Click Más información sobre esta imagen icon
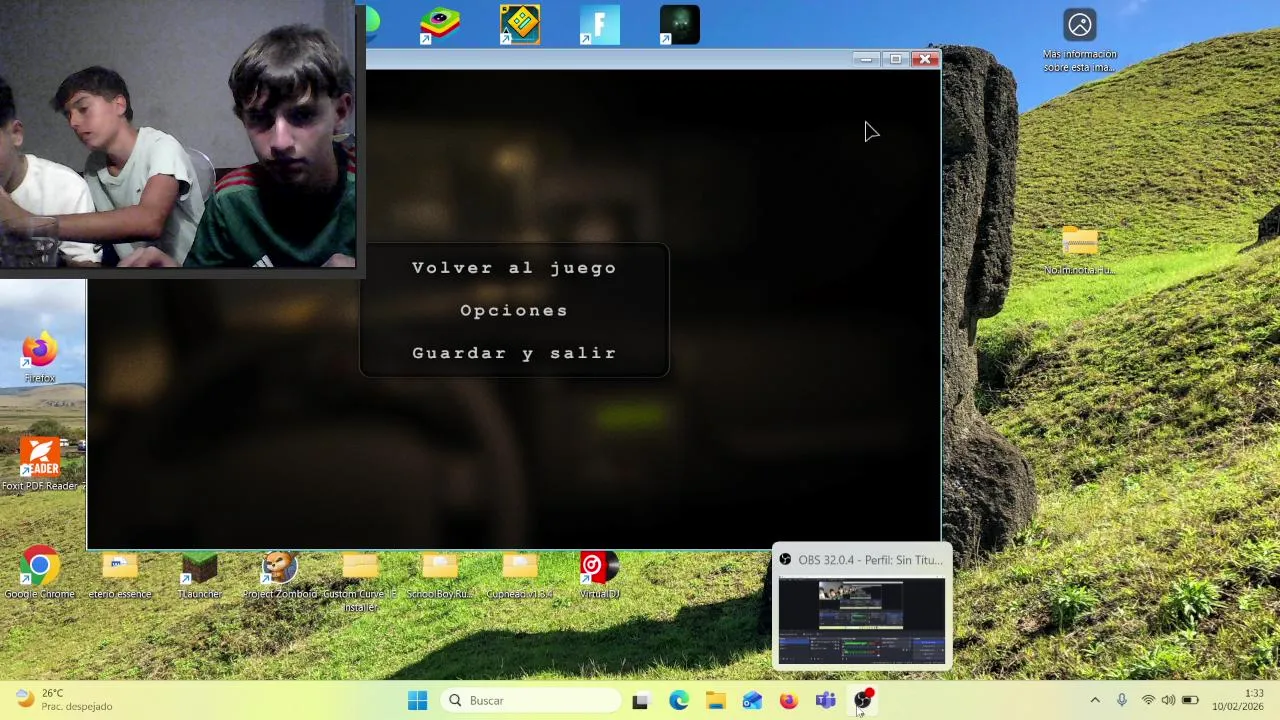Image resolution: width=1280 pixels, height=720 pixels. (1080, 40)
